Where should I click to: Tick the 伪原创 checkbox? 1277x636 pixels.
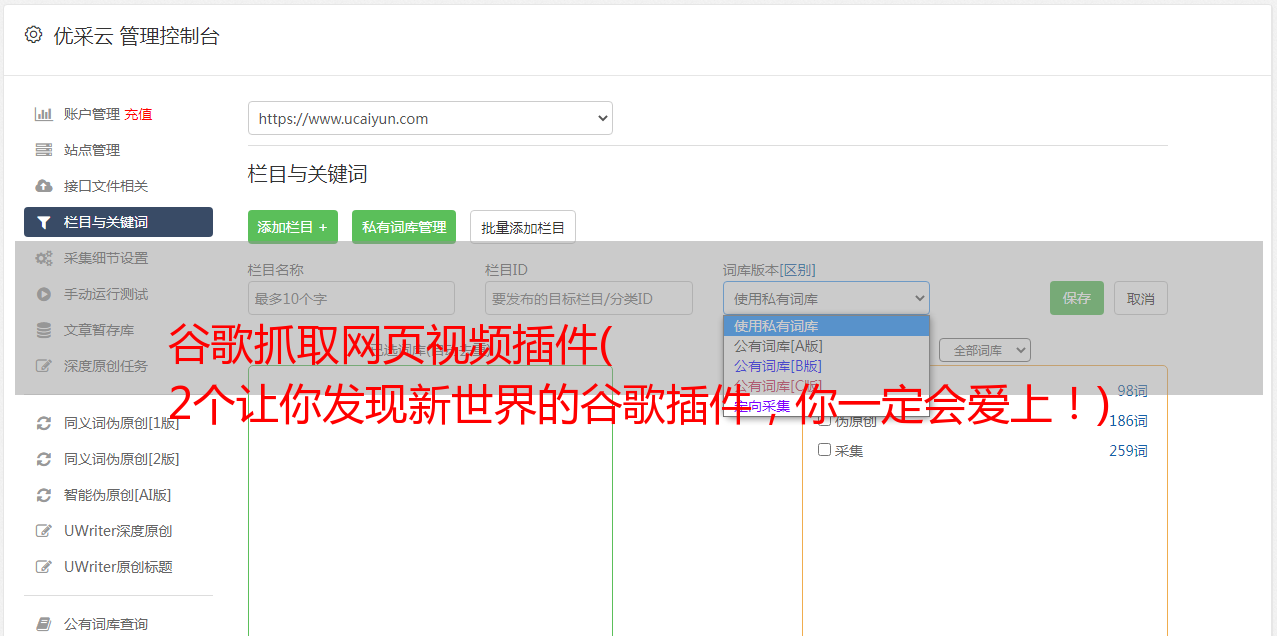[825, 420]
